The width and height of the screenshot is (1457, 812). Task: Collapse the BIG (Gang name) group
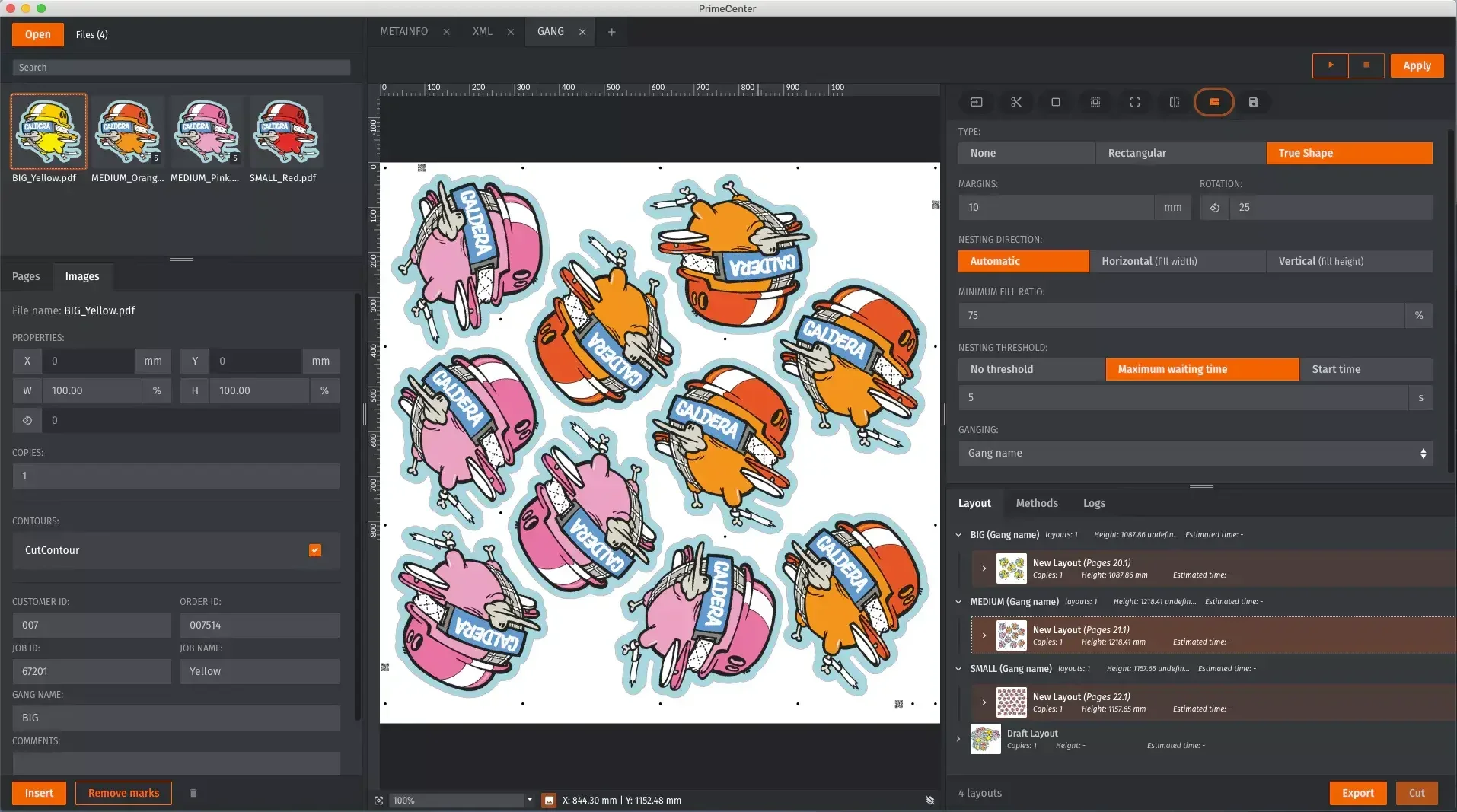click(958, 535)
